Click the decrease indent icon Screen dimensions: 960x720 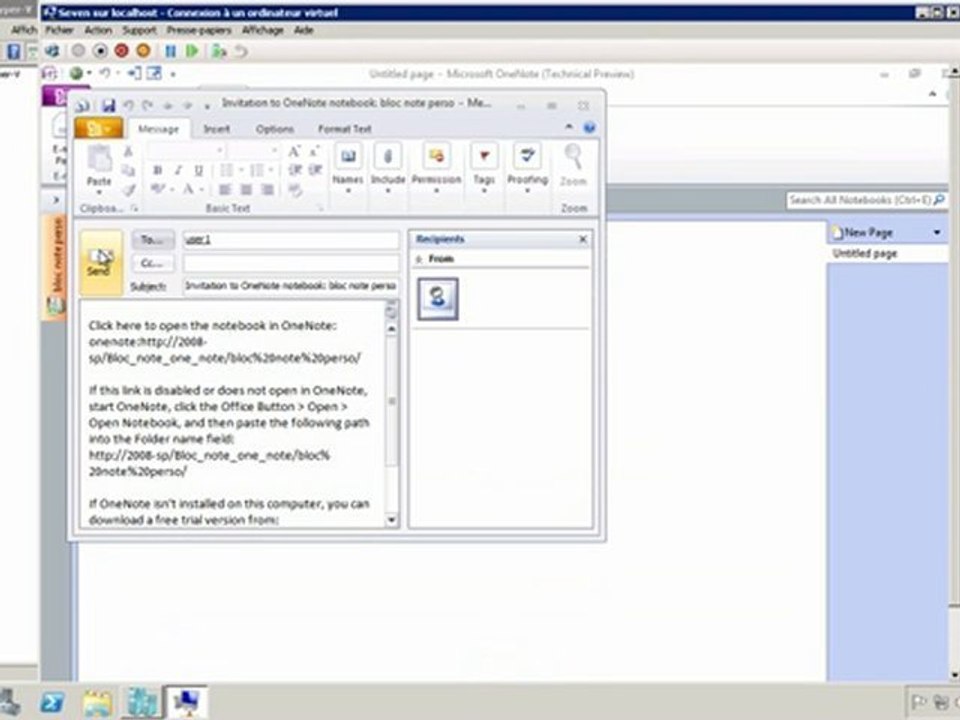(x=294, y=170)
